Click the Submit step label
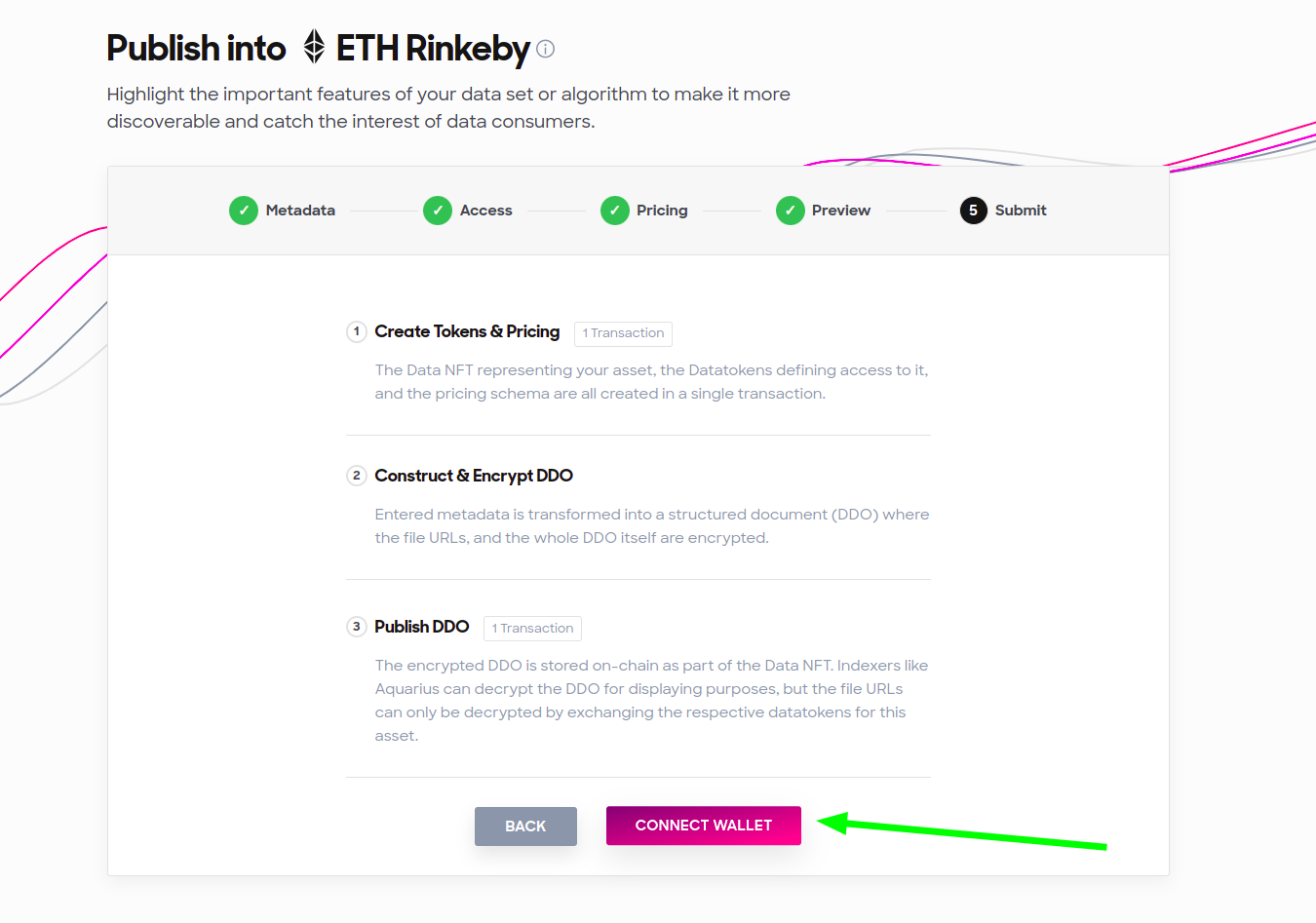The image size is (1316, 923). [1020, 210]
